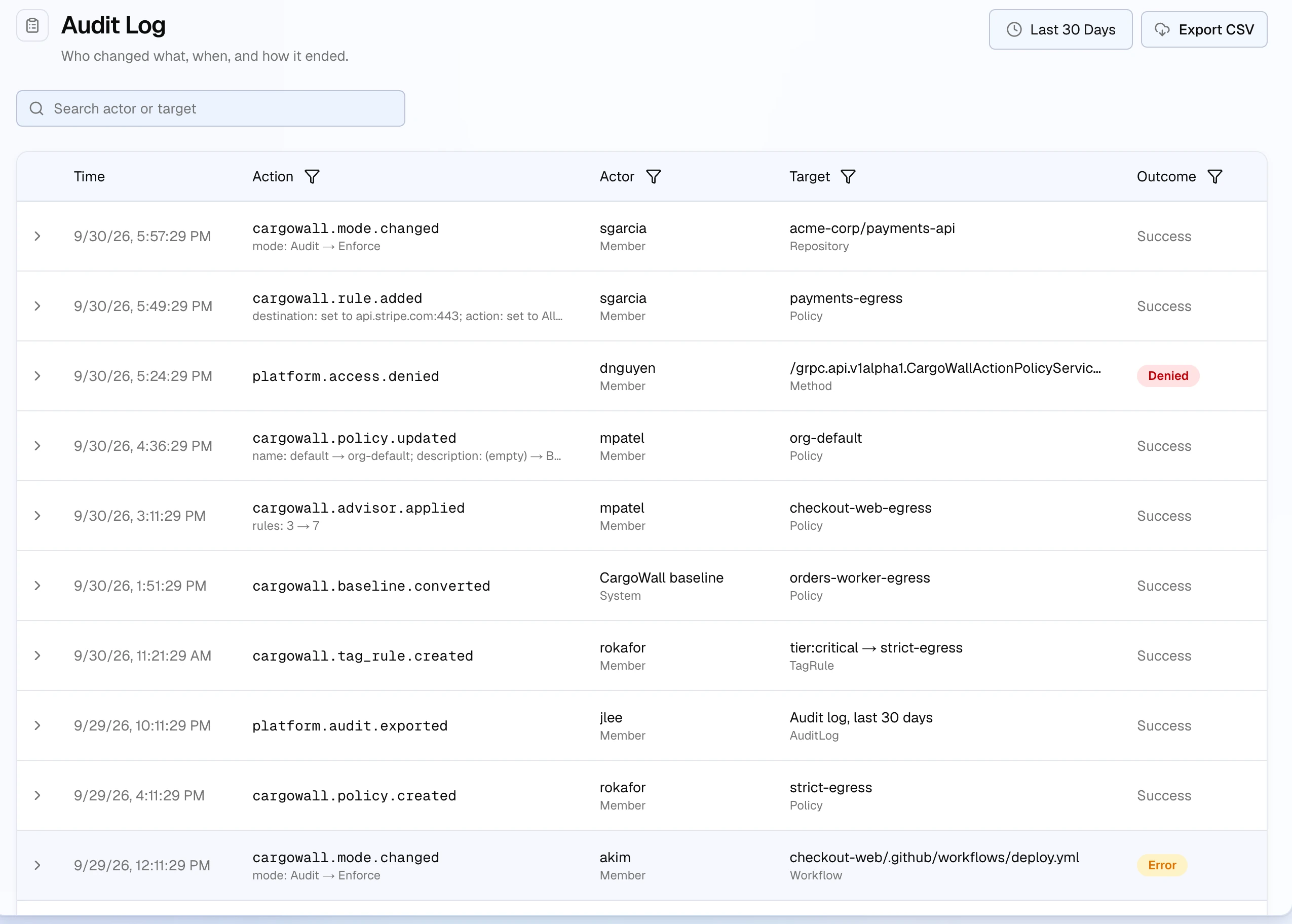Click the Error outcome badge
This screenshot has width=1292, height=924.
click(1162, 865)
